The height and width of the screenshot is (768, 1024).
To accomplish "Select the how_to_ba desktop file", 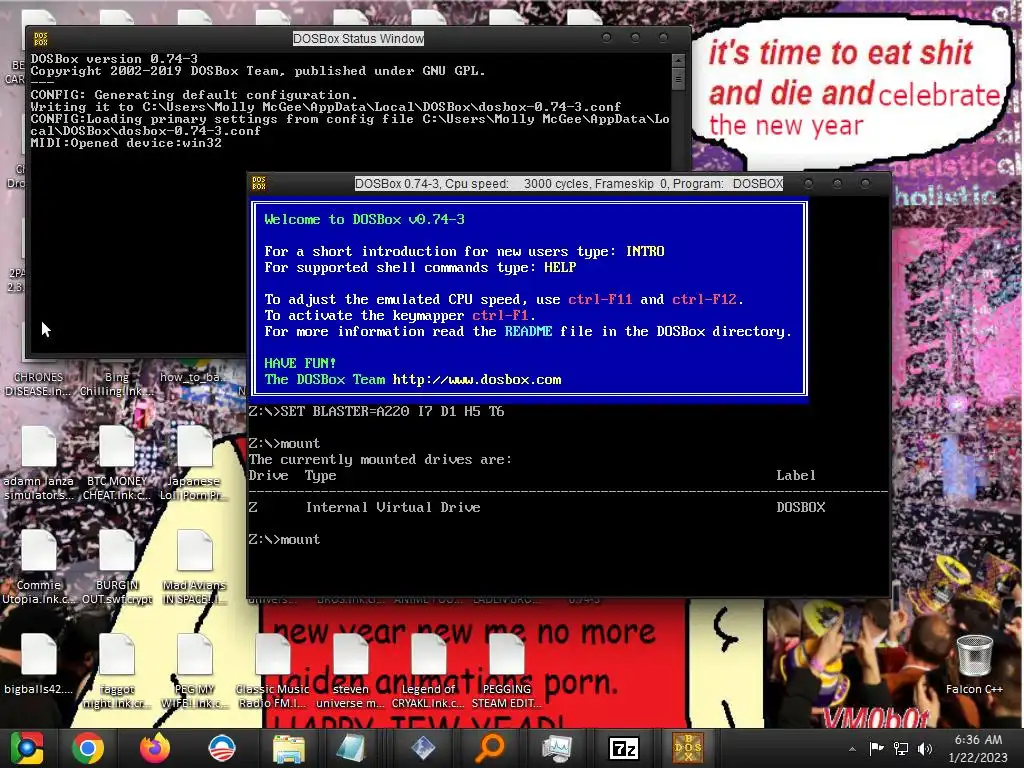I will pyautogui.click(x=193, y=377).
